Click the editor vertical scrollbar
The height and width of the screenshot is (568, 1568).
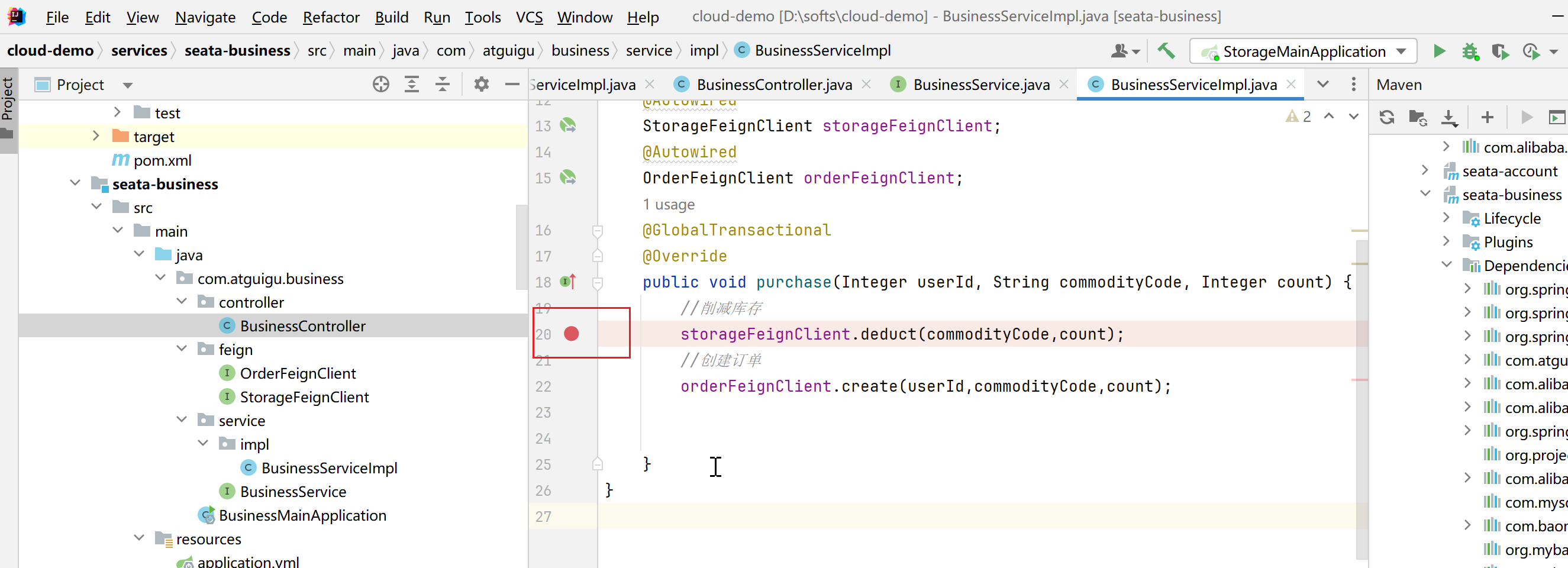click(x=1362, y=399)
